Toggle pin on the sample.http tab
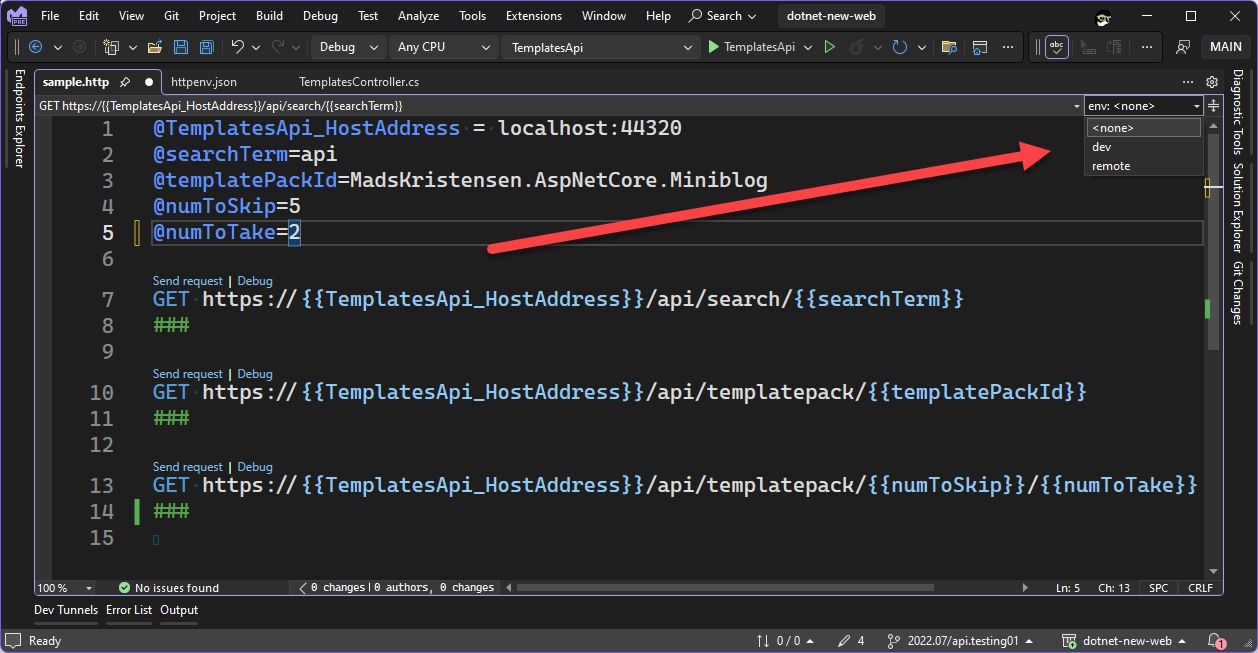The width and height of the screenshot is (1258, 653). (x=125, y=82)
